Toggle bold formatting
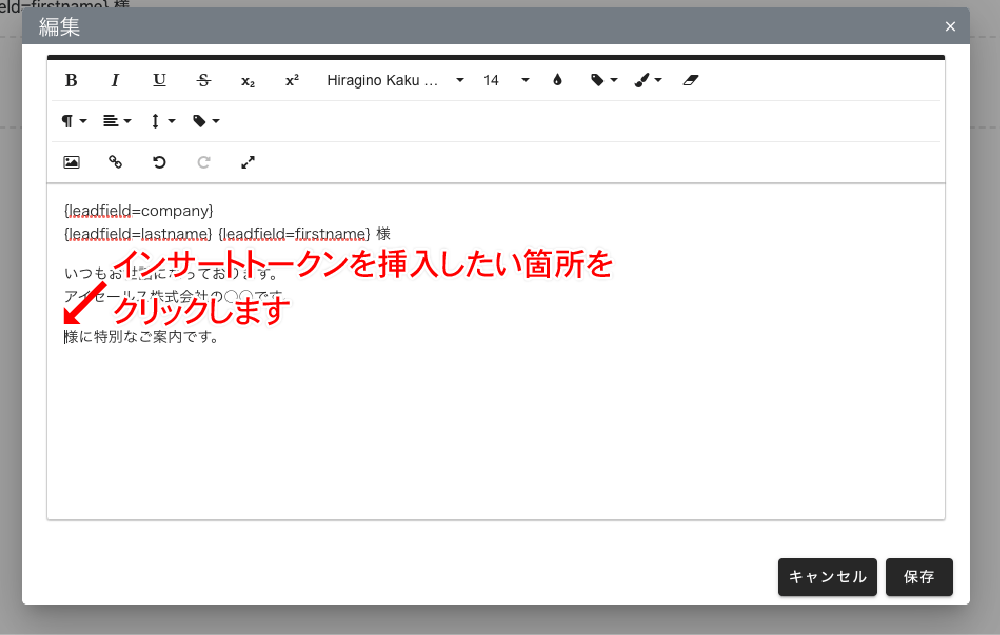The image size is (1000, 635). [71, 80]
